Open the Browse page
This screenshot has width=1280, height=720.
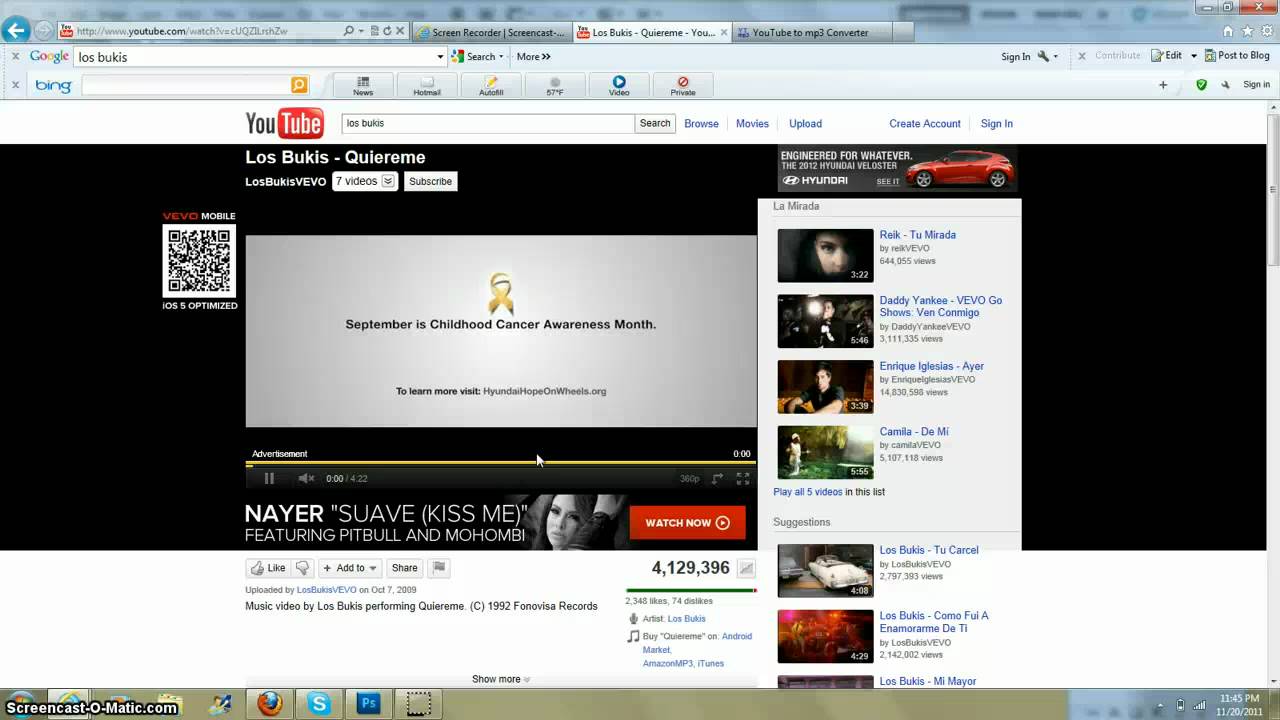[x=701, y=124]
